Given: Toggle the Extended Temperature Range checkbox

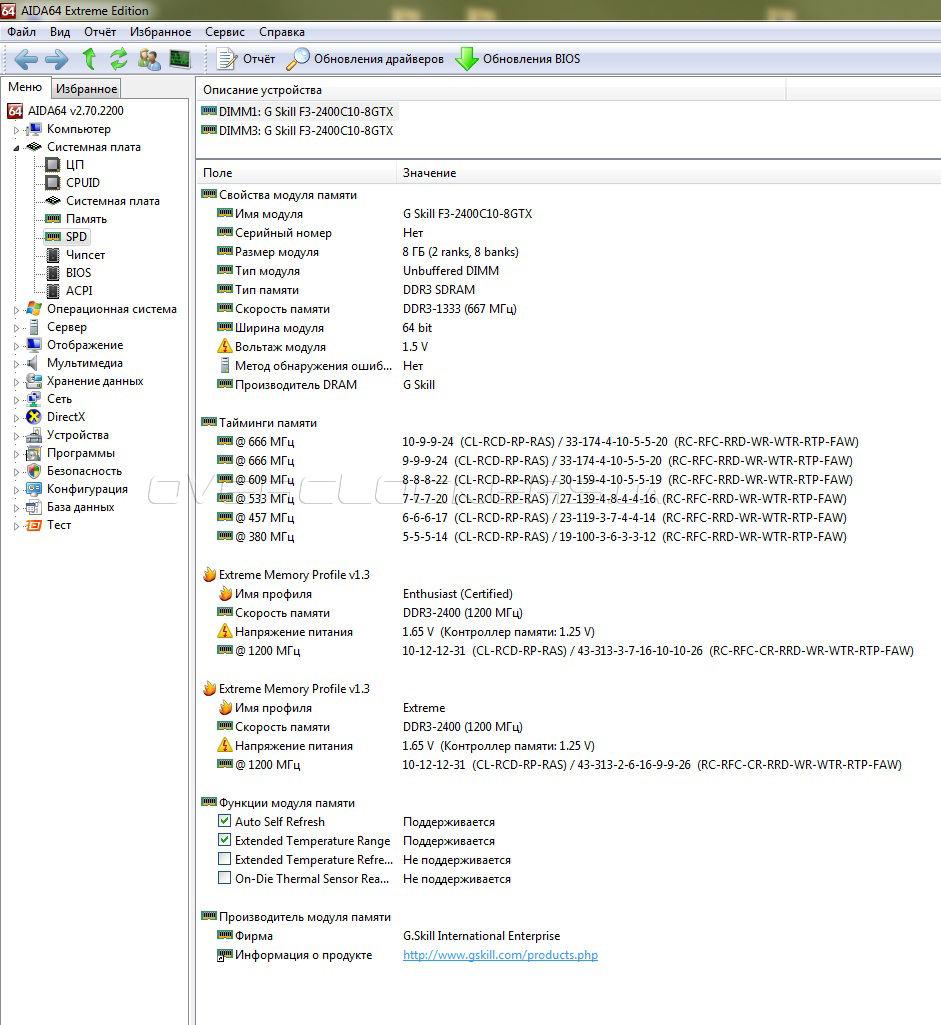Looking at the screenshot, I should pos(224,839).
